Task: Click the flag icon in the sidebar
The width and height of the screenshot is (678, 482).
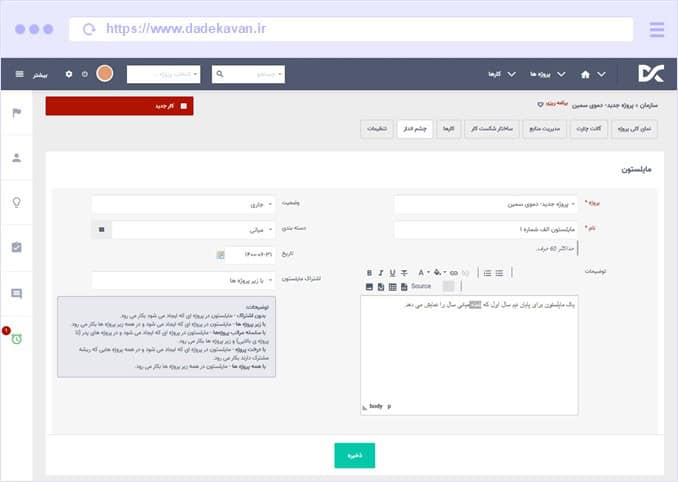Action: coord(16,112)
